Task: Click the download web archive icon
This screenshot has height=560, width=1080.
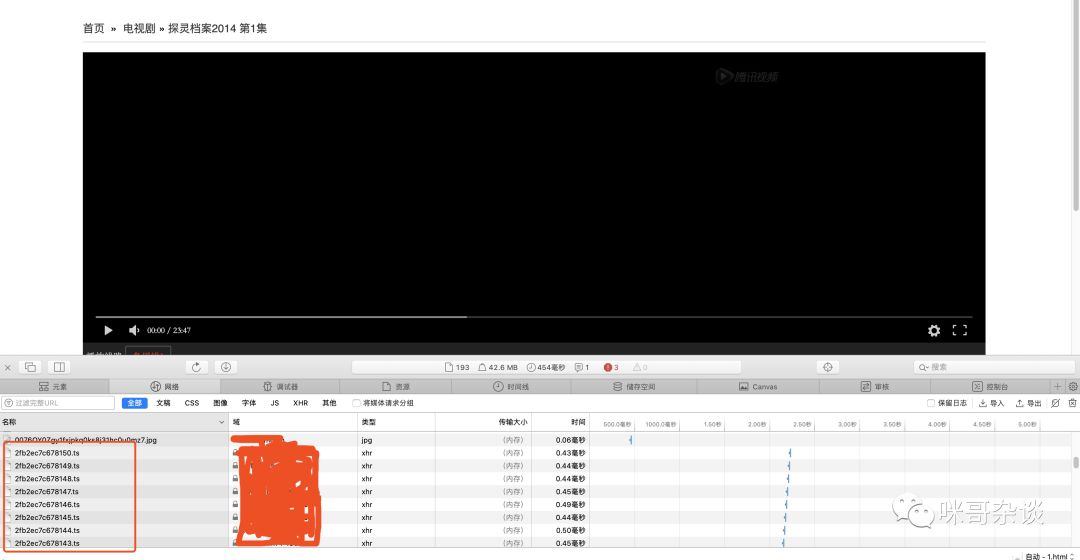Action: coord(227,367)
